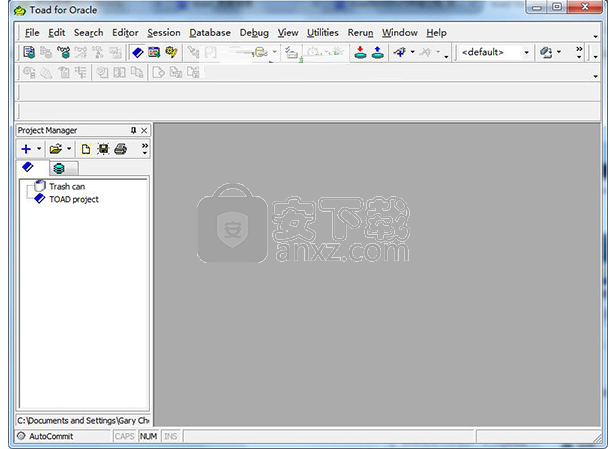
Task: Open the Schema Browser icon with glasses
Action: 63,52
